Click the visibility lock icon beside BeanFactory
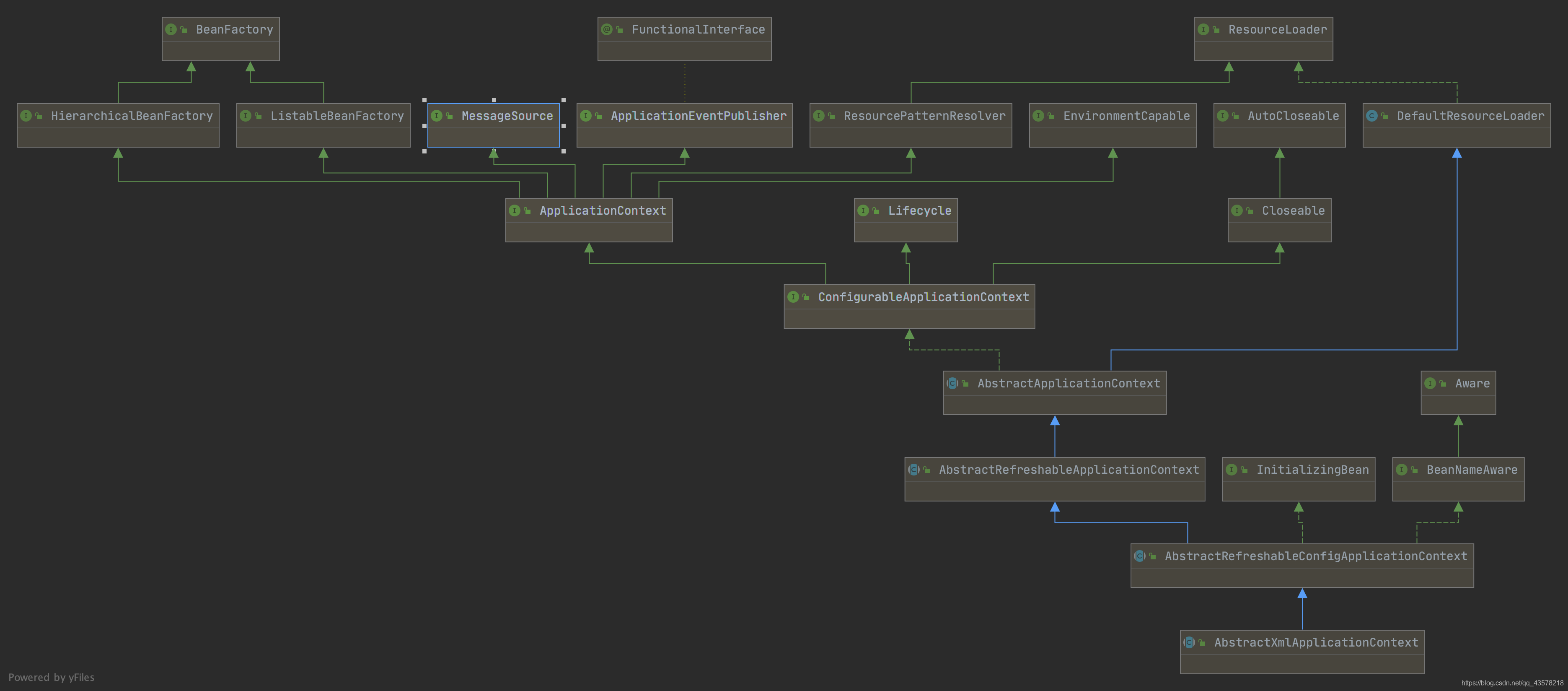Image resolution: width=1568 pixels, height=691 pixels. pyautogui.click(x=183, y=29)
